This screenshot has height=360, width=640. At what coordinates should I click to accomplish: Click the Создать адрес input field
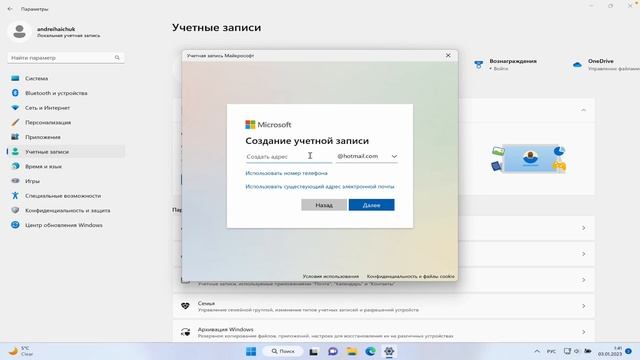point(289,156)
